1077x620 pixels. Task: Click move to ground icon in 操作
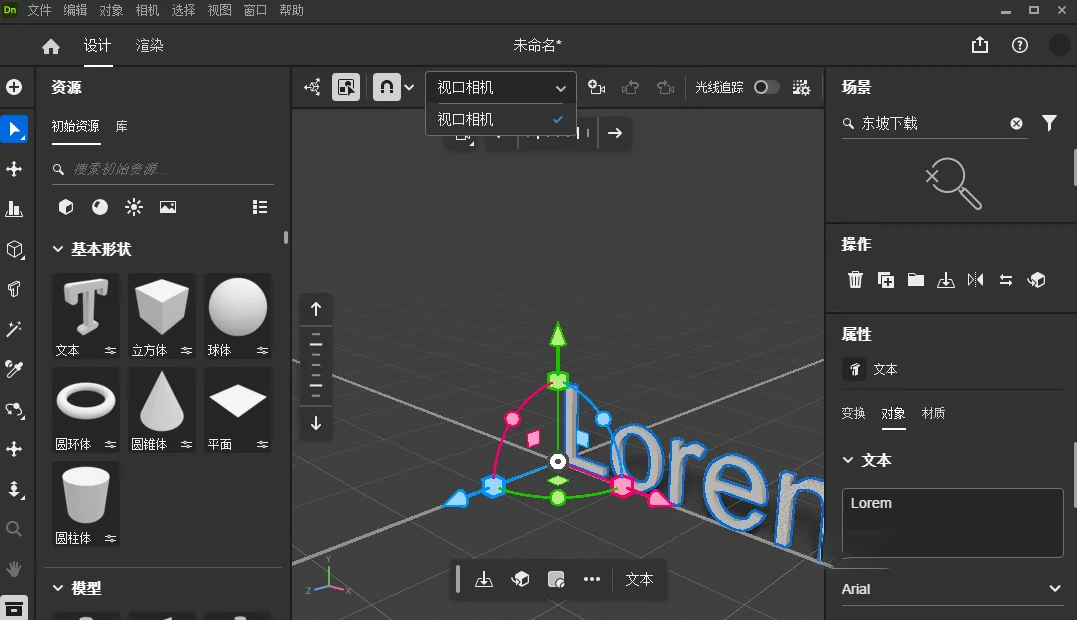[x=946, y=279]
